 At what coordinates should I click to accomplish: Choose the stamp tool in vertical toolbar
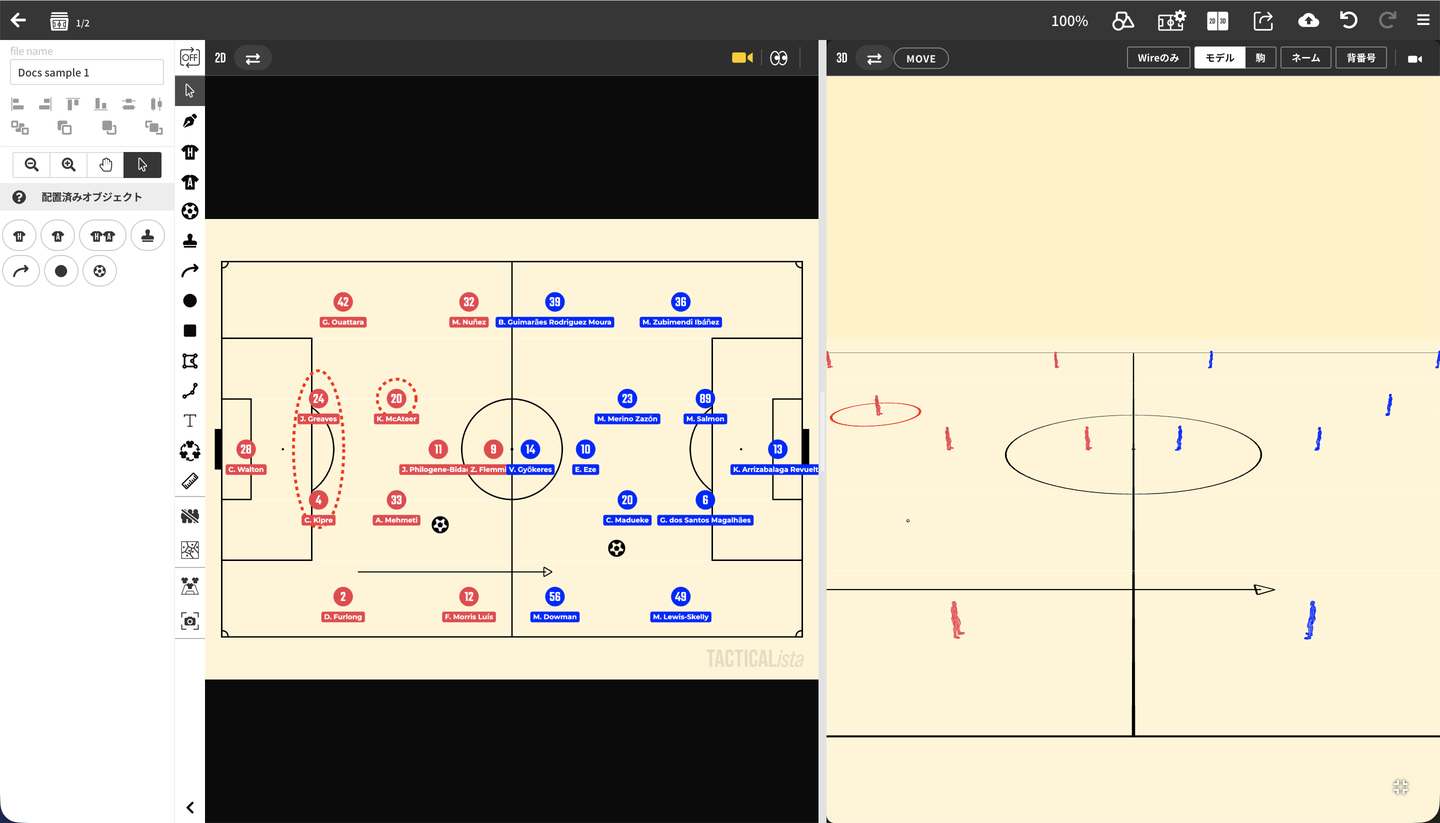[190, 241]
